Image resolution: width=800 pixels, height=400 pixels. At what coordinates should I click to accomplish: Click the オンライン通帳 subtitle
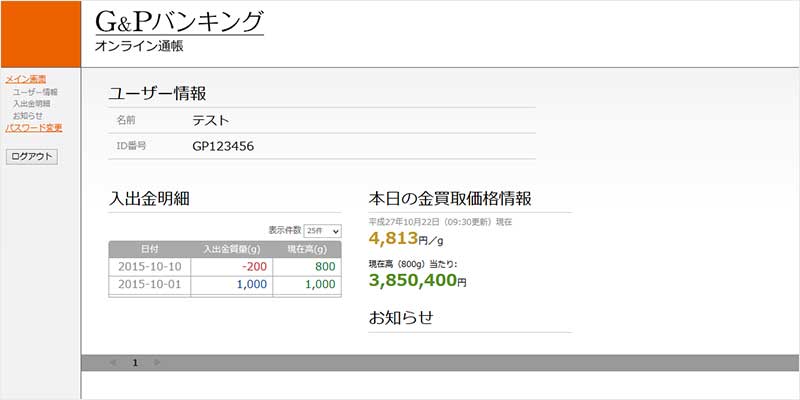pyautogui.click(x=139, y=46)
